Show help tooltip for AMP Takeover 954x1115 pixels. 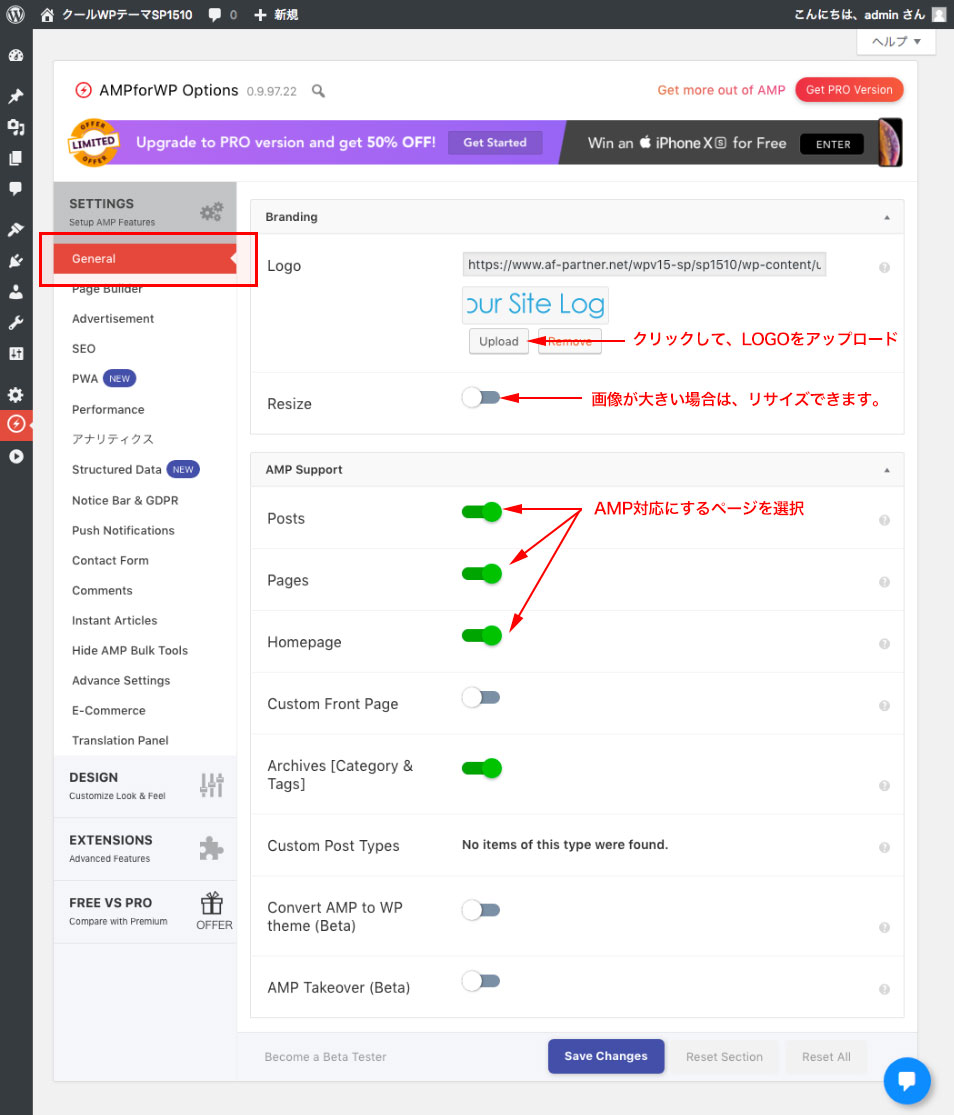coord(884,989)
